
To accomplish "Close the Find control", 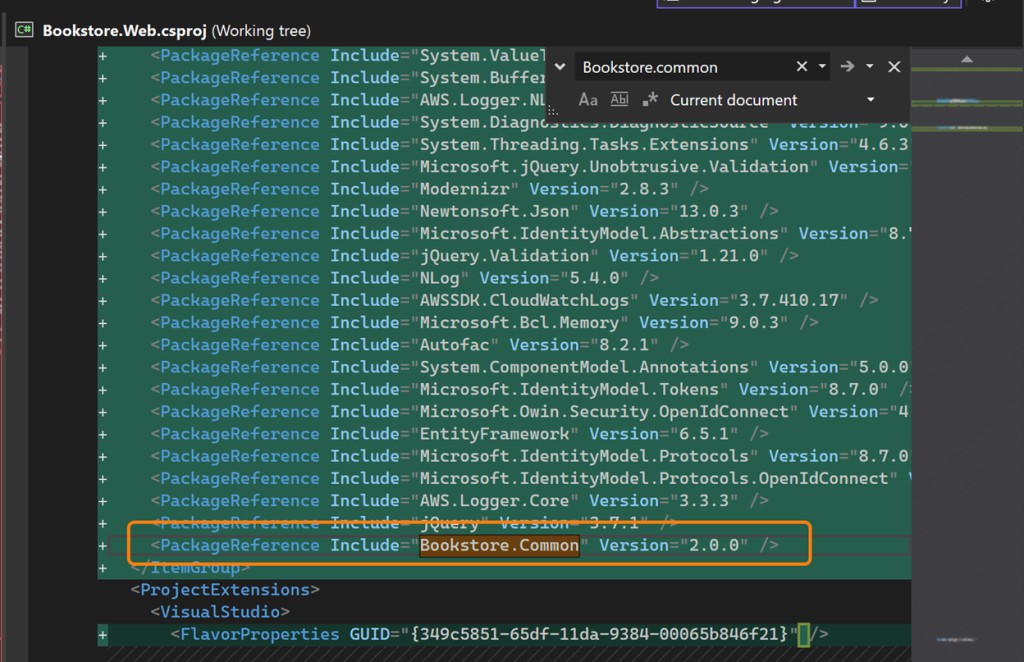I will coord(893,67).
